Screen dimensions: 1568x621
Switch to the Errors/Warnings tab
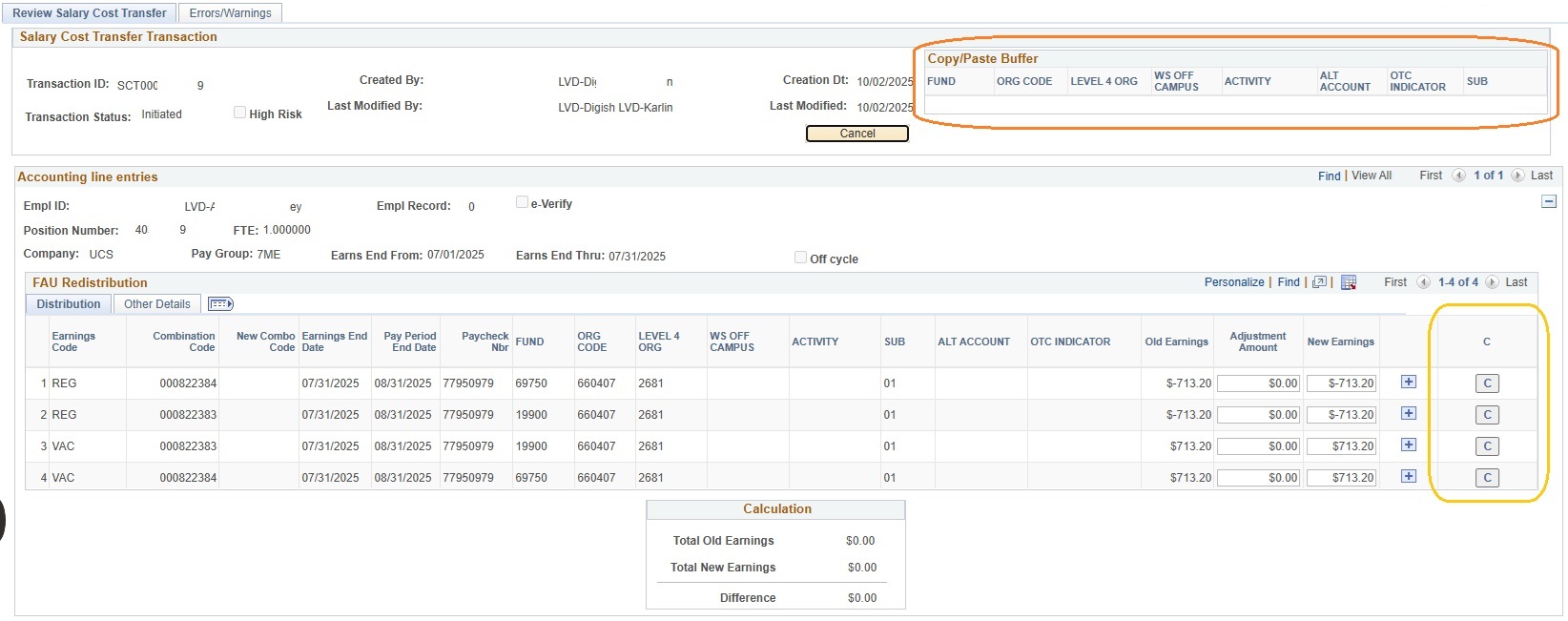point(230,13)
